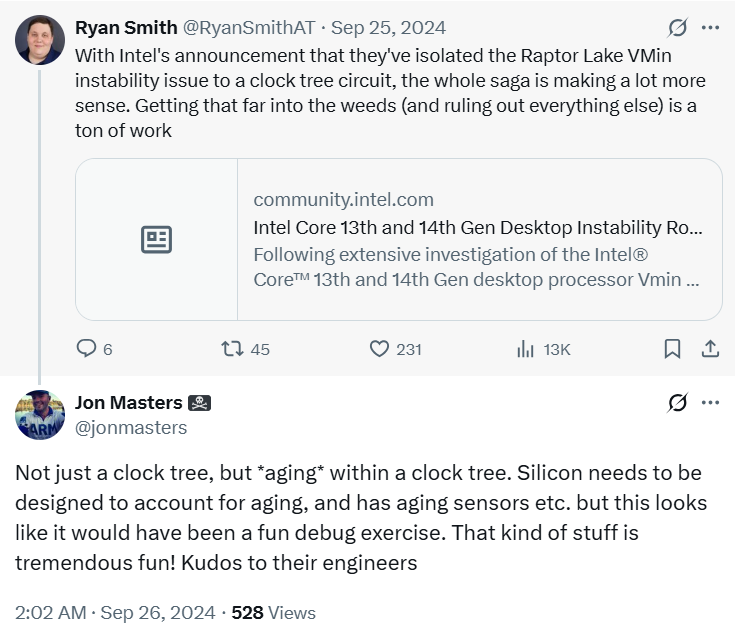Open the more options menu on Jon's reply

coord(711,403)
